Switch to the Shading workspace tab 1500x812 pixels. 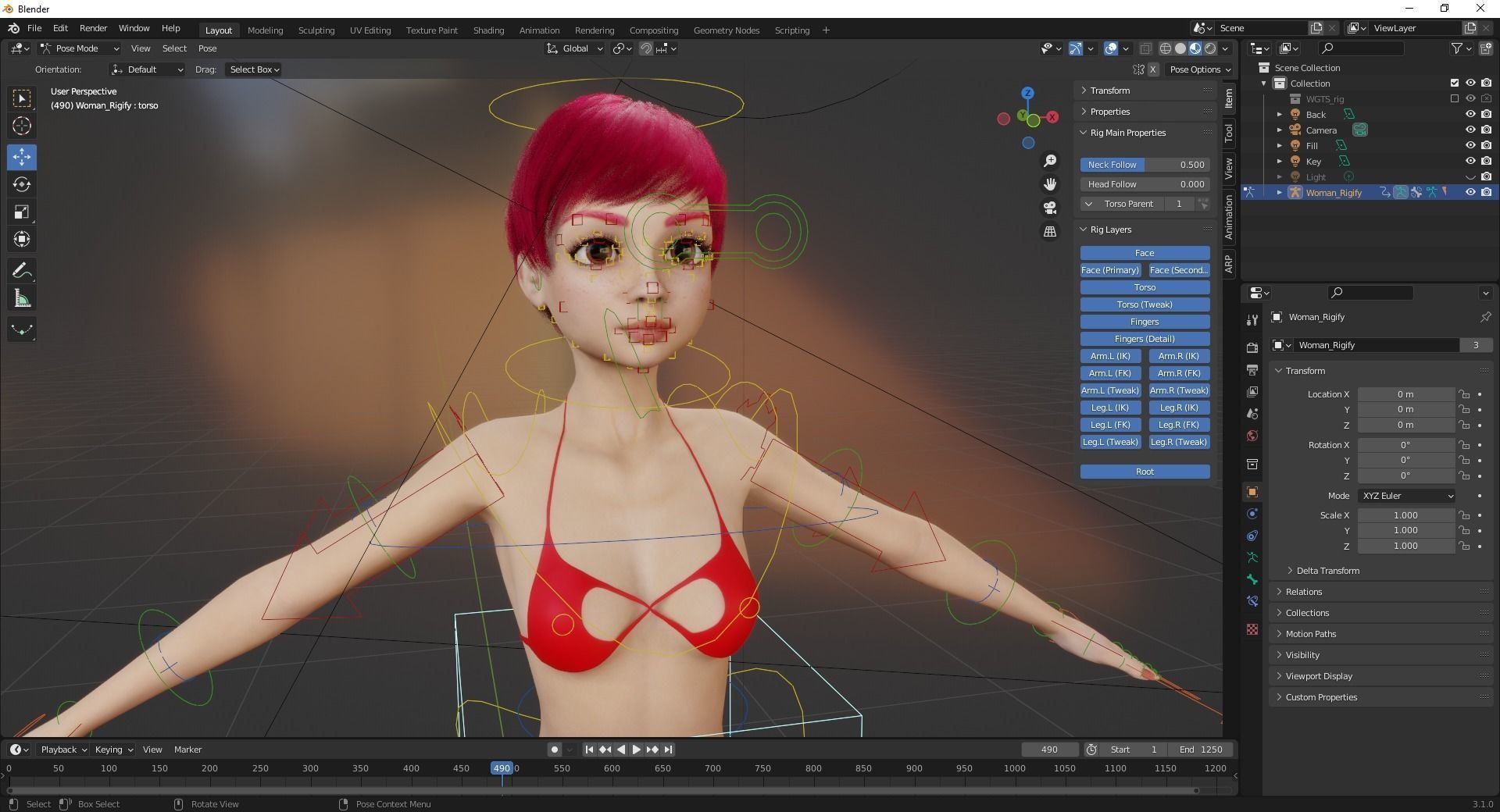[488, 30]
